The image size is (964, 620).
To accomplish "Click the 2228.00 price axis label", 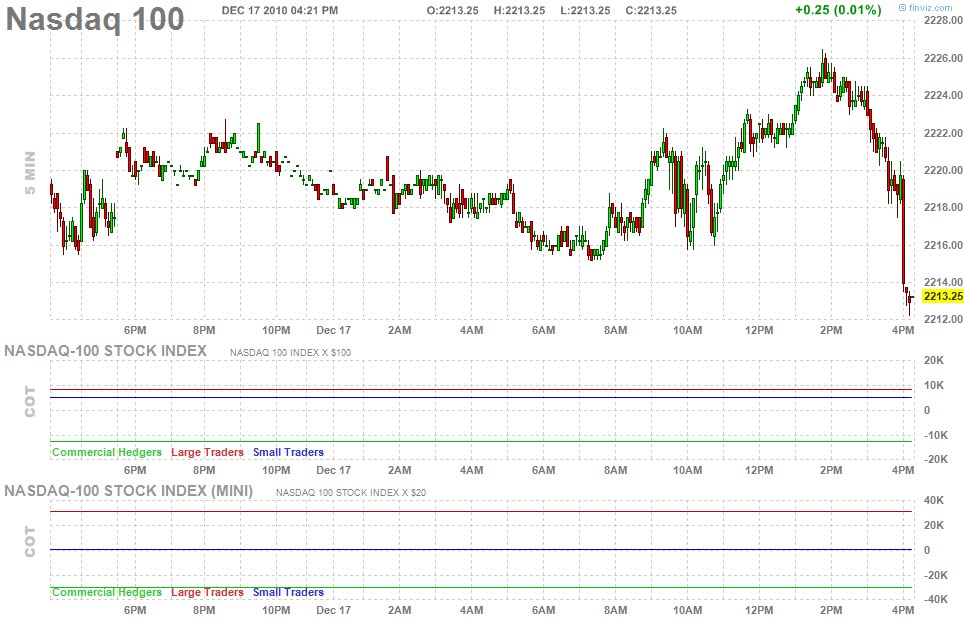I will [x=943, y=20].
